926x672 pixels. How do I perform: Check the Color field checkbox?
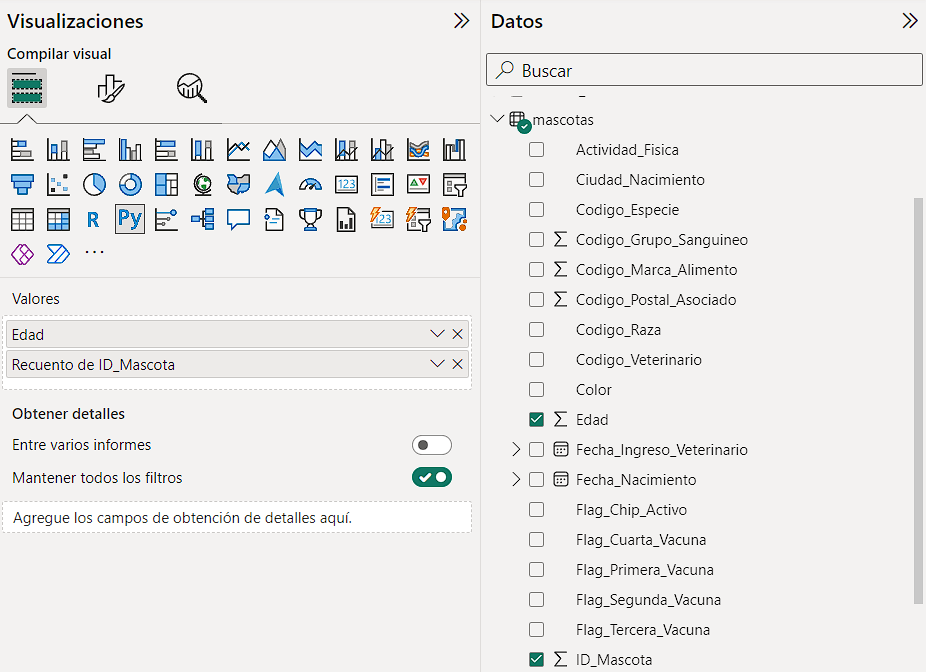[536, 390]
